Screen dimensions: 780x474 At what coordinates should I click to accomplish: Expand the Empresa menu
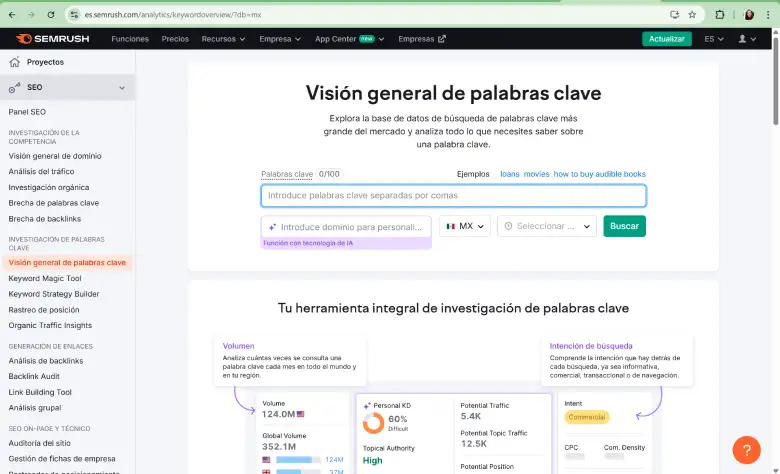click(280, 39)
